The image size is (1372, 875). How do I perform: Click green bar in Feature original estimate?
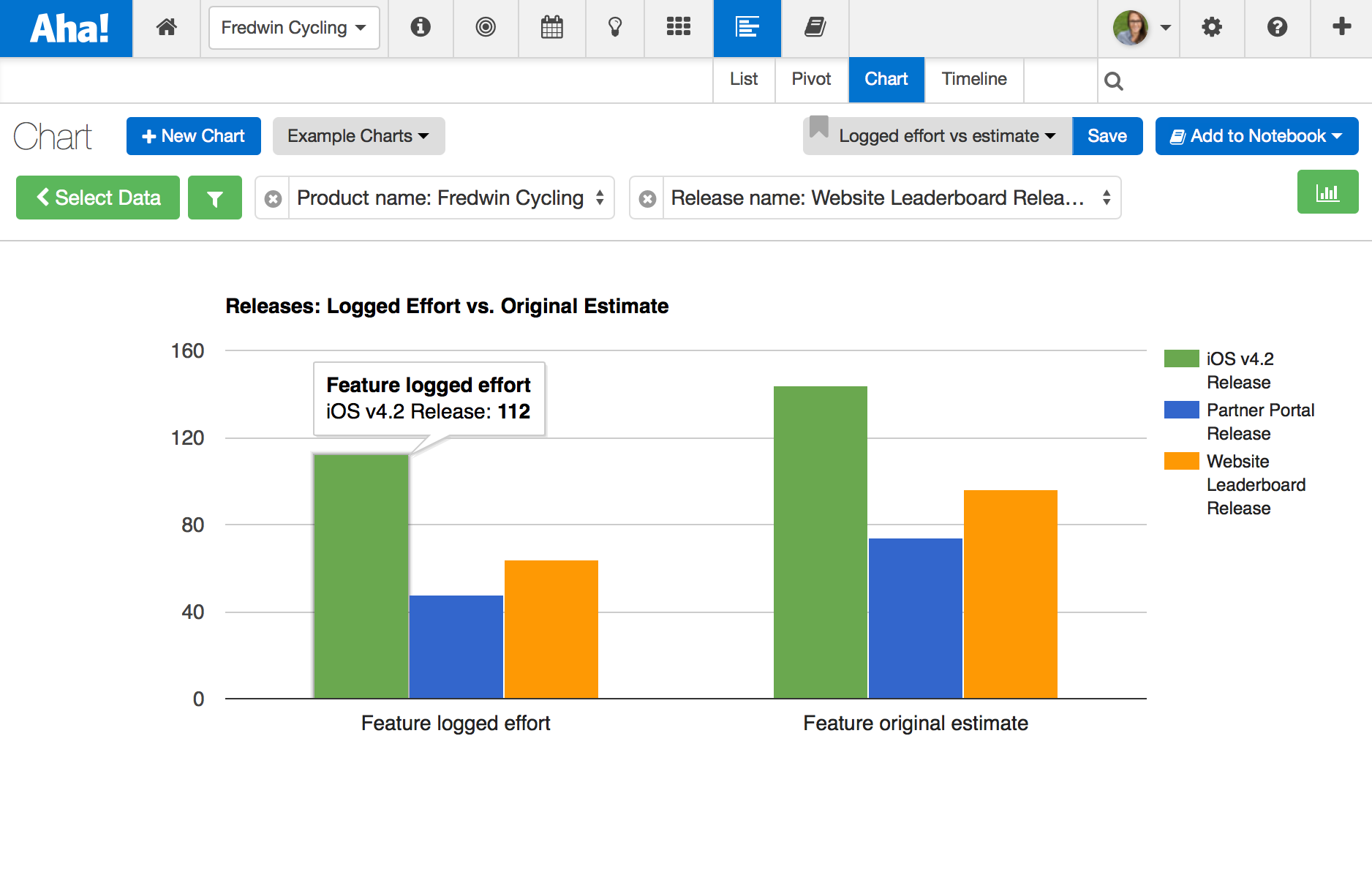(x=821, y=542)
